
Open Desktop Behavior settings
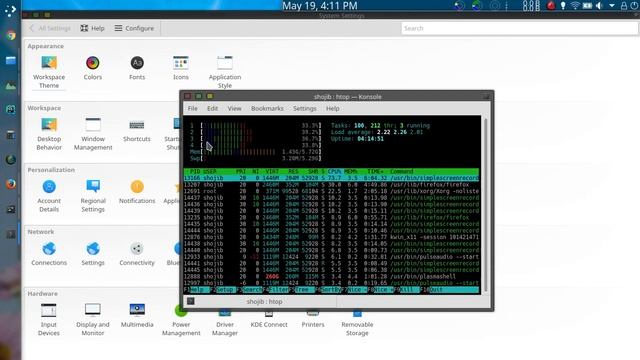49,134
